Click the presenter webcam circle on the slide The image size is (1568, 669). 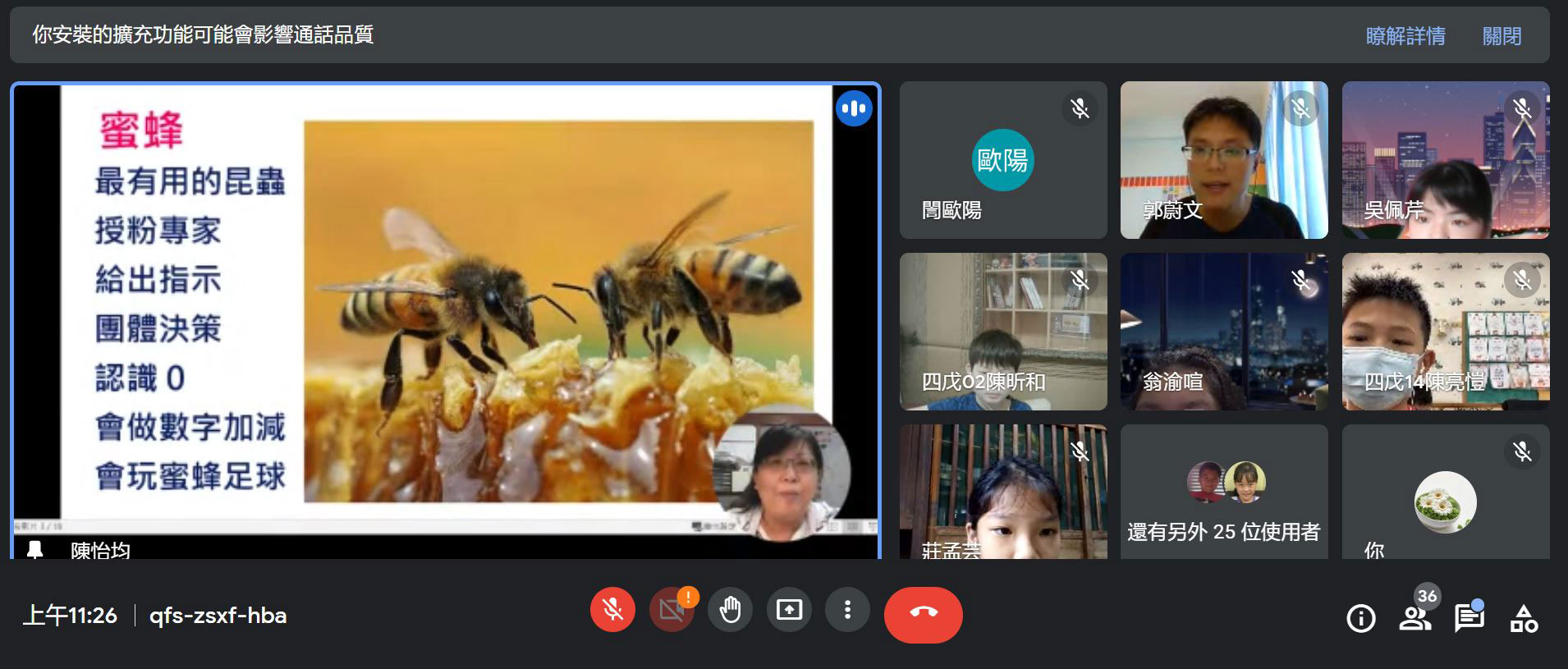click(x=782, y=472)
